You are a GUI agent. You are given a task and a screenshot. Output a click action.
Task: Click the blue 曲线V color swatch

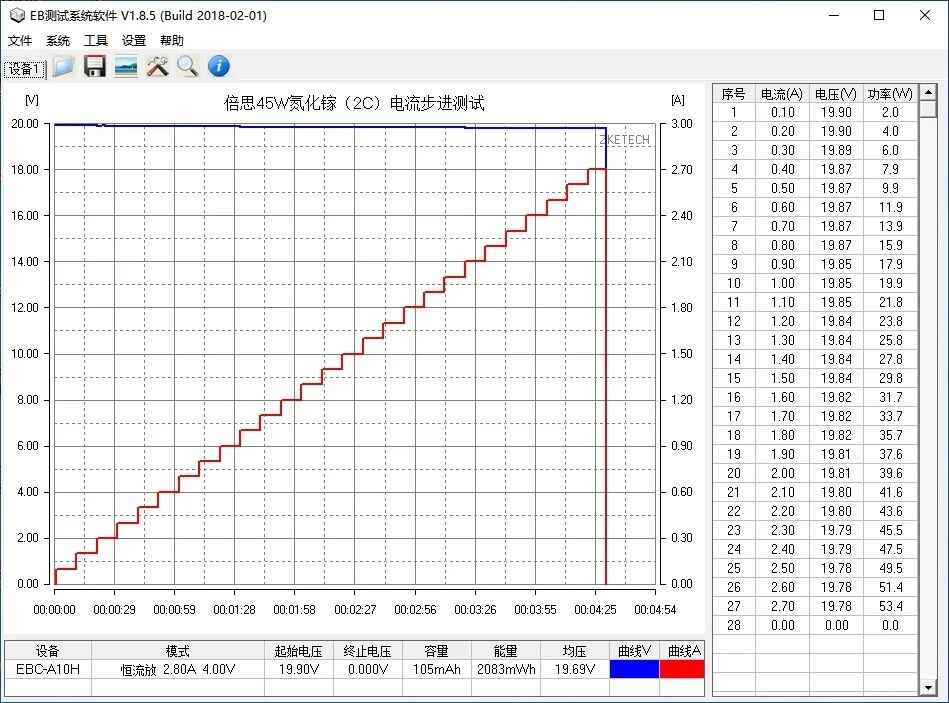point(634,669)
